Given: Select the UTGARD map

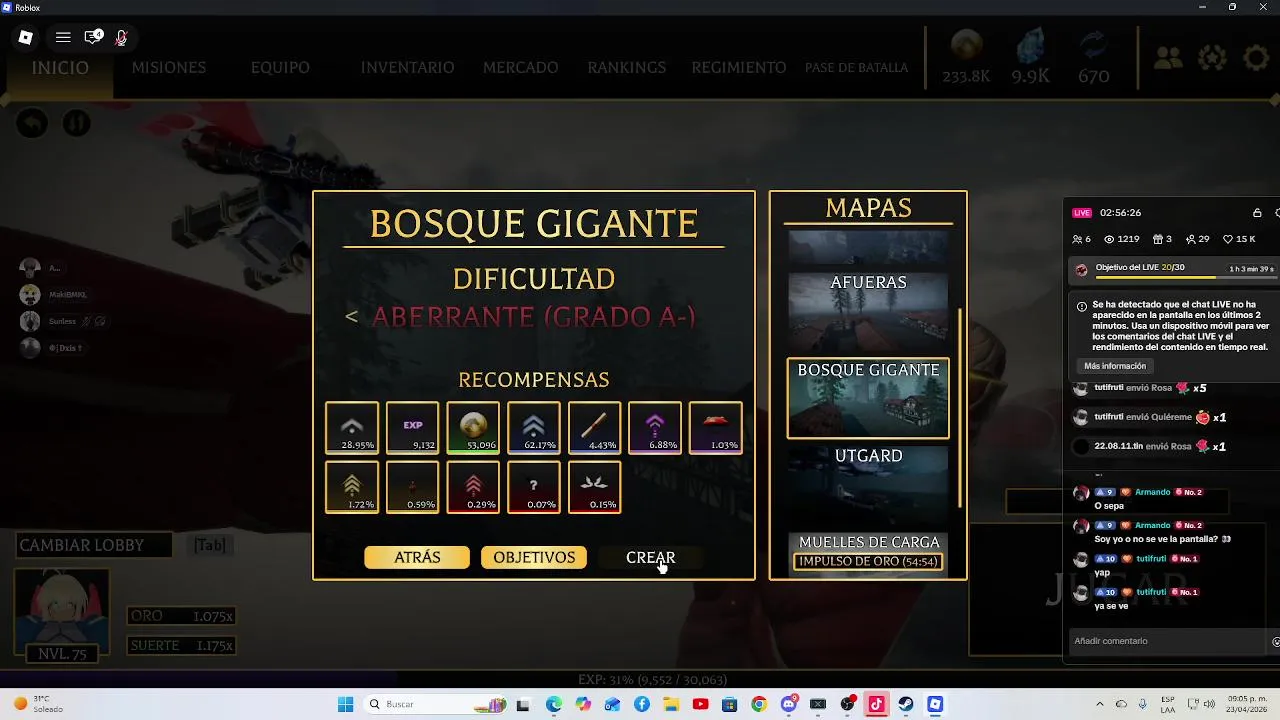Looking at the screenshot, I should 868,484.
